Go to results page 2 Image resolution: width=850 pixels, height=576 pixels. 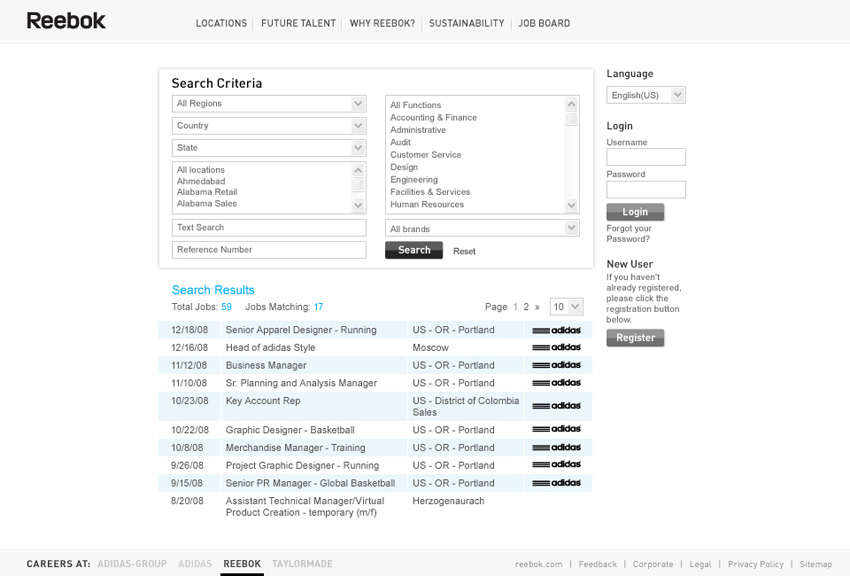coord(526,307)
